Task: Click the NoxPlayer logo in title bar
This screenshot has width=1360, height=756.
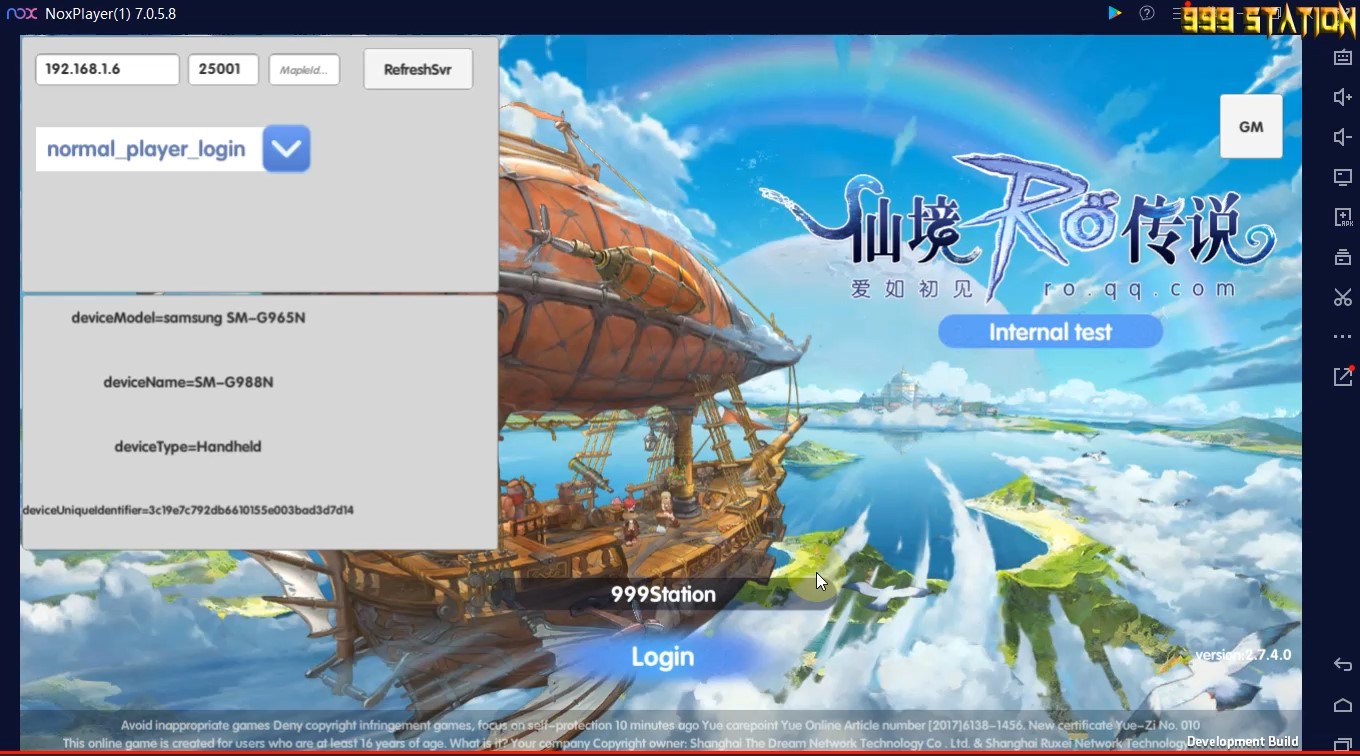Action: [x=22, y=14]
